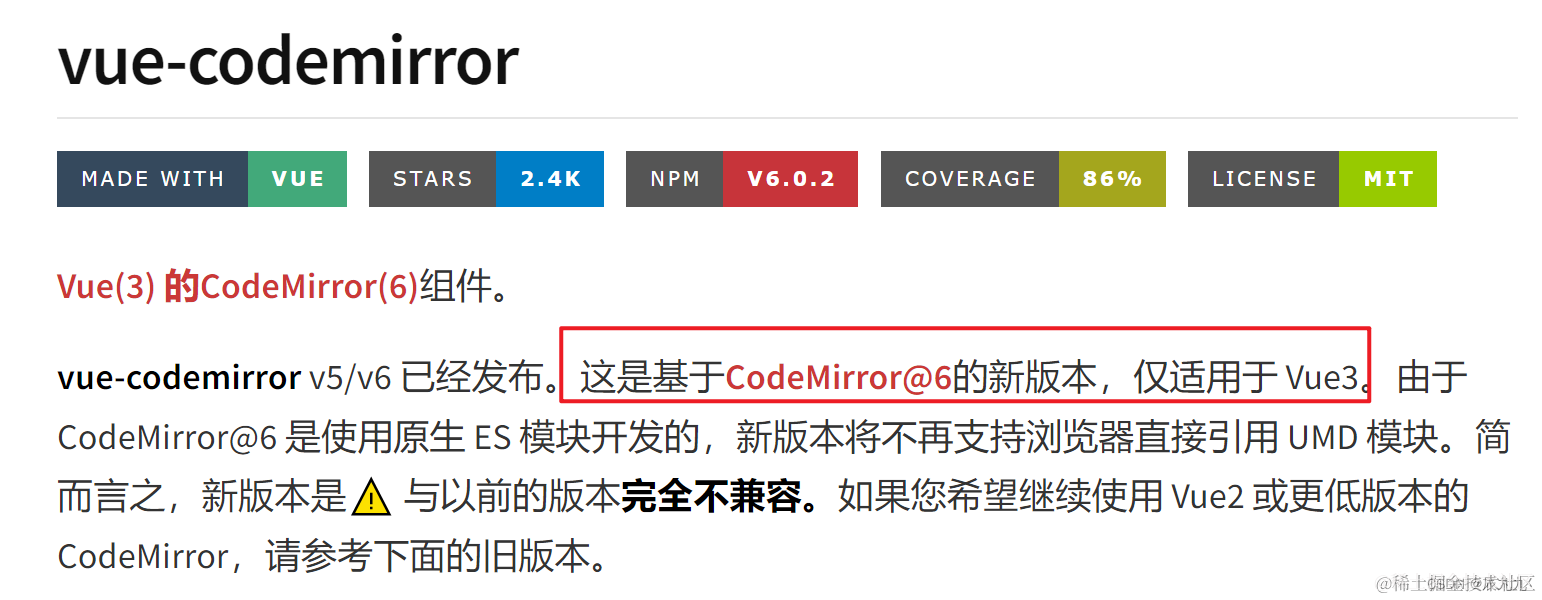Click the COVERAGE badge label

tap(970, 179)
